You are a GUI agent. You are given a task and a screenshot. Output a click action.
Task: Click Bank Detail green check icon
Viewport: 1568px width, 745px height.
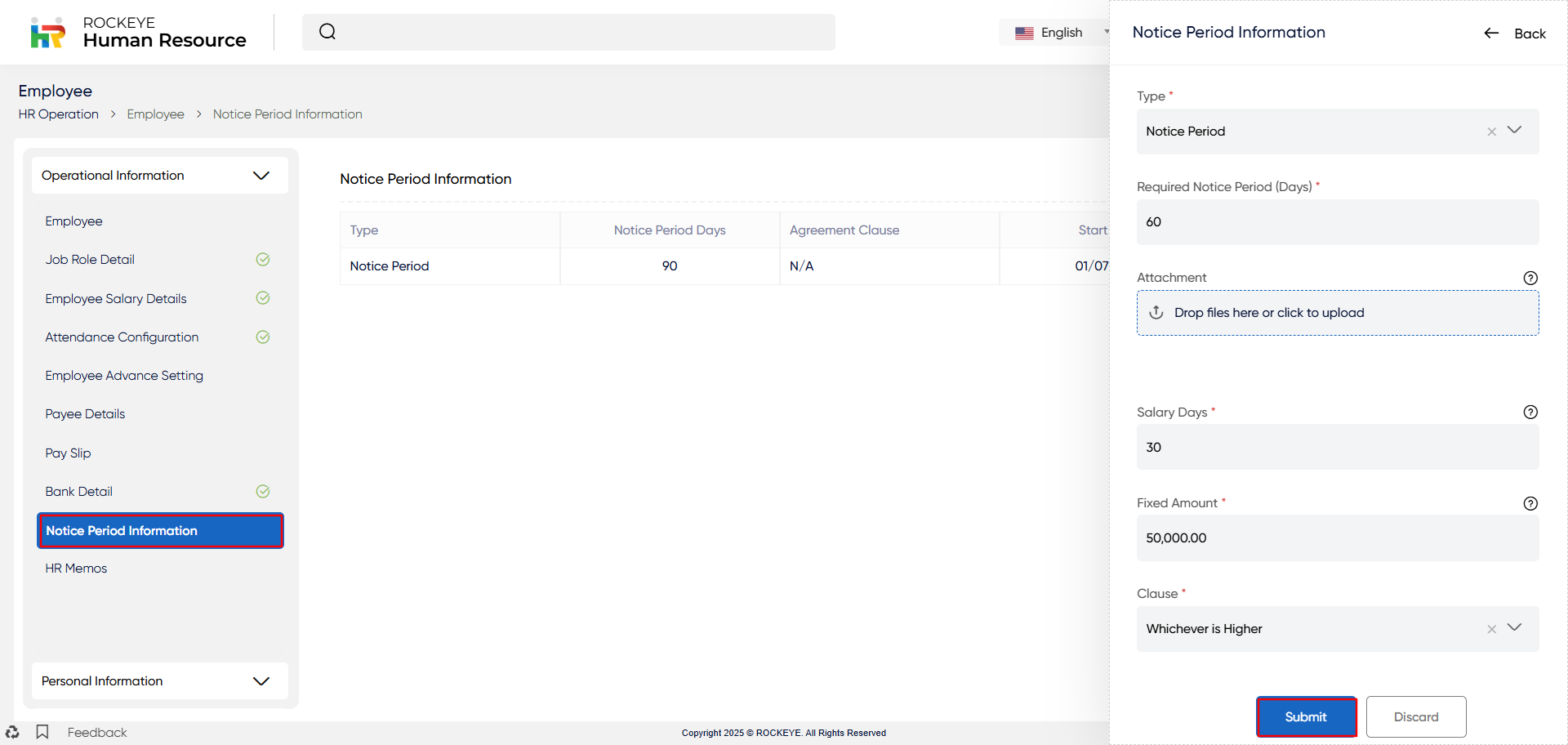pos(263,492)
